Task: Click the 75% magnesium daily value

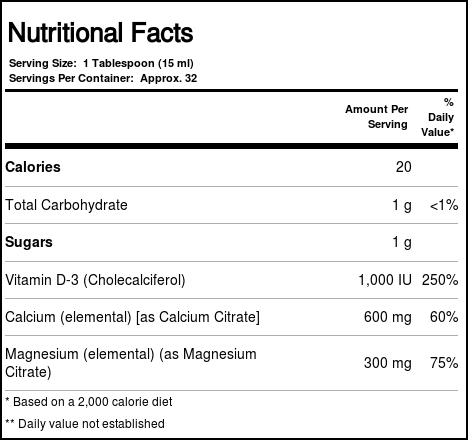Action: (444, 363)
